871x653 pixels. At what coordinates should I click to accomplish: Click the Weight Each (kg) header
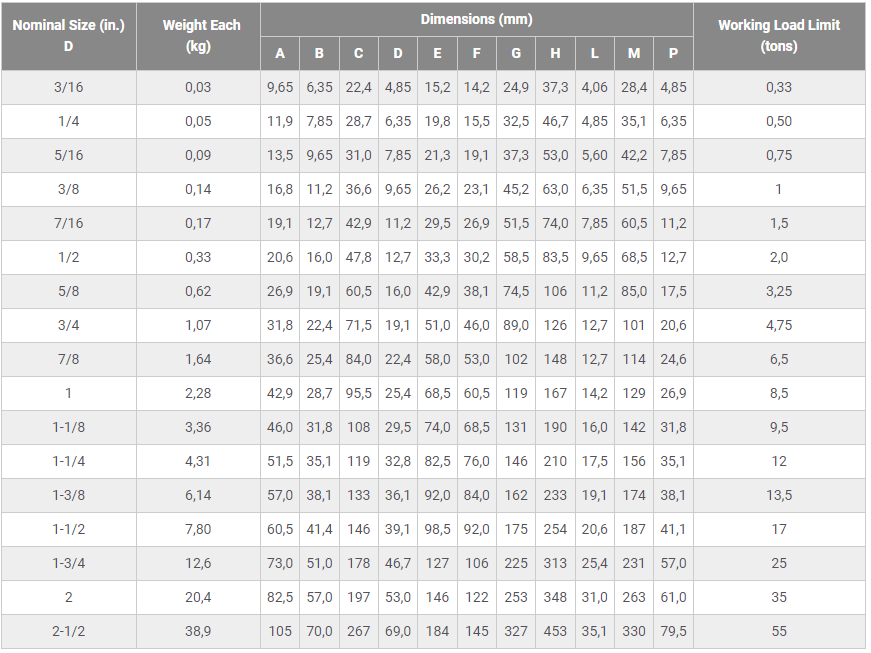pyautogui.click(x=198, y=36)
